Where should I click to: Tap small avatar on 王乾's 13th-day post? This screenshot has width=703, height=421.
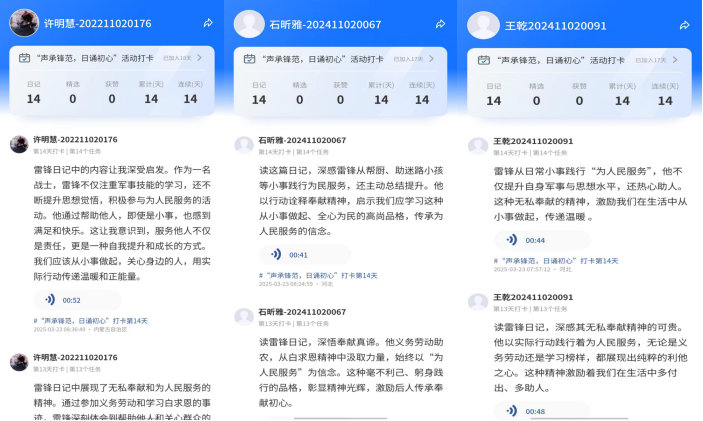coord(478,302)
